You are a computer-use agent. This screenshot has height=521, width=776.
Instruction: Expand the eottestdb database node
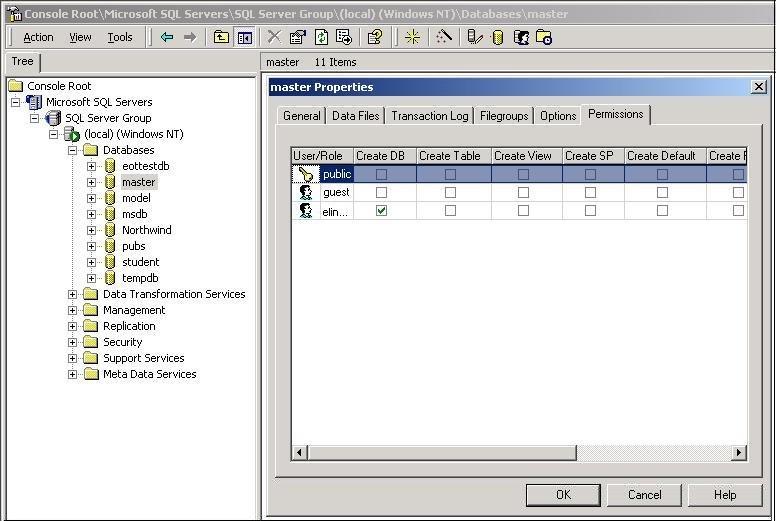pos(91,166)
